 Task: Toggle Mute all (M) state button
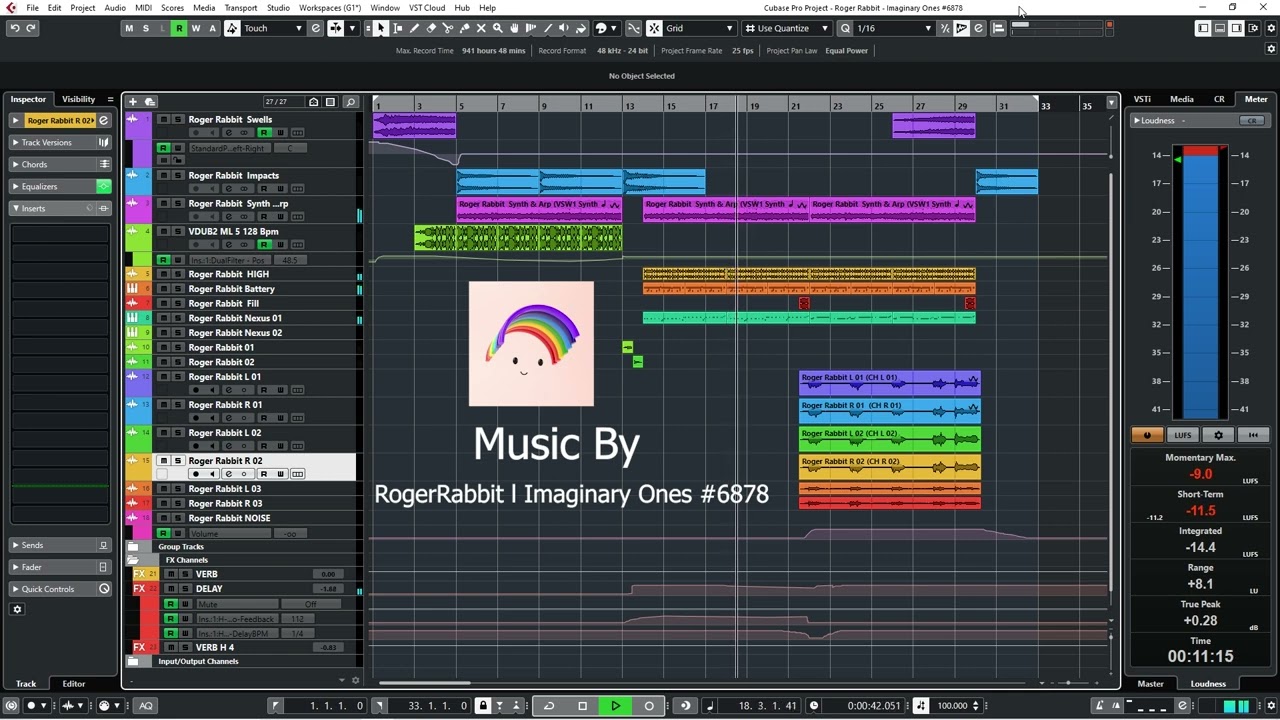[129, 28]
